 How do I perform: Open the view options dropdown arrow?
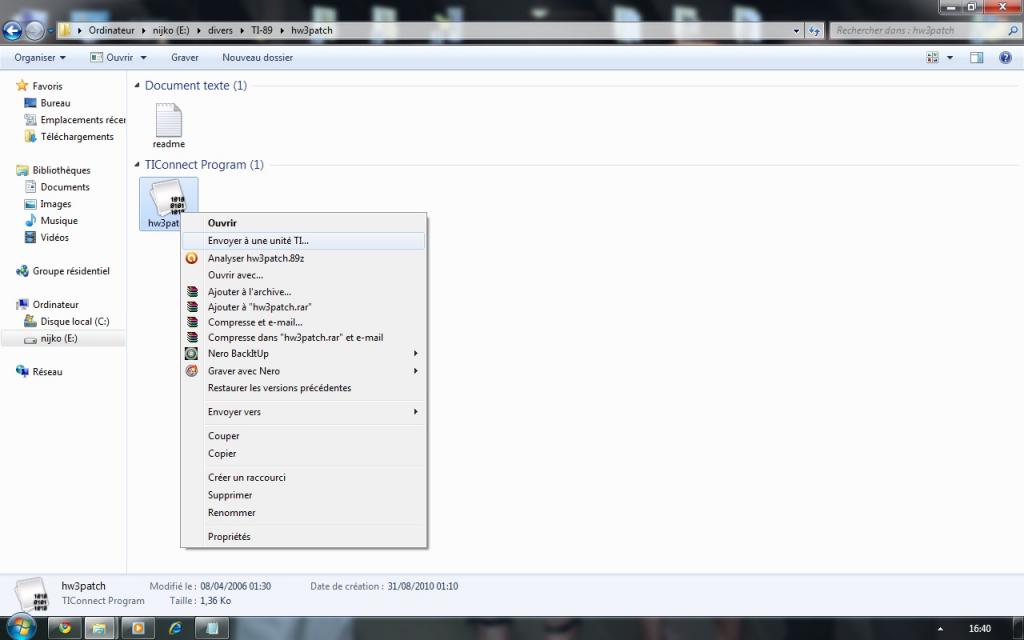tap(950, 57)
